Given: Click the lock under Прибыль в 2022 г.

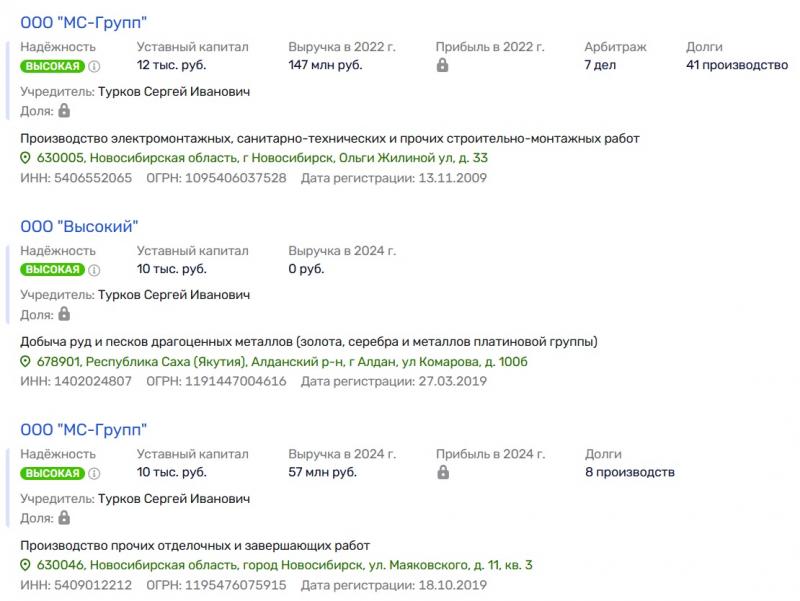Looking at the screenshot, I should [x=442, y=66].
